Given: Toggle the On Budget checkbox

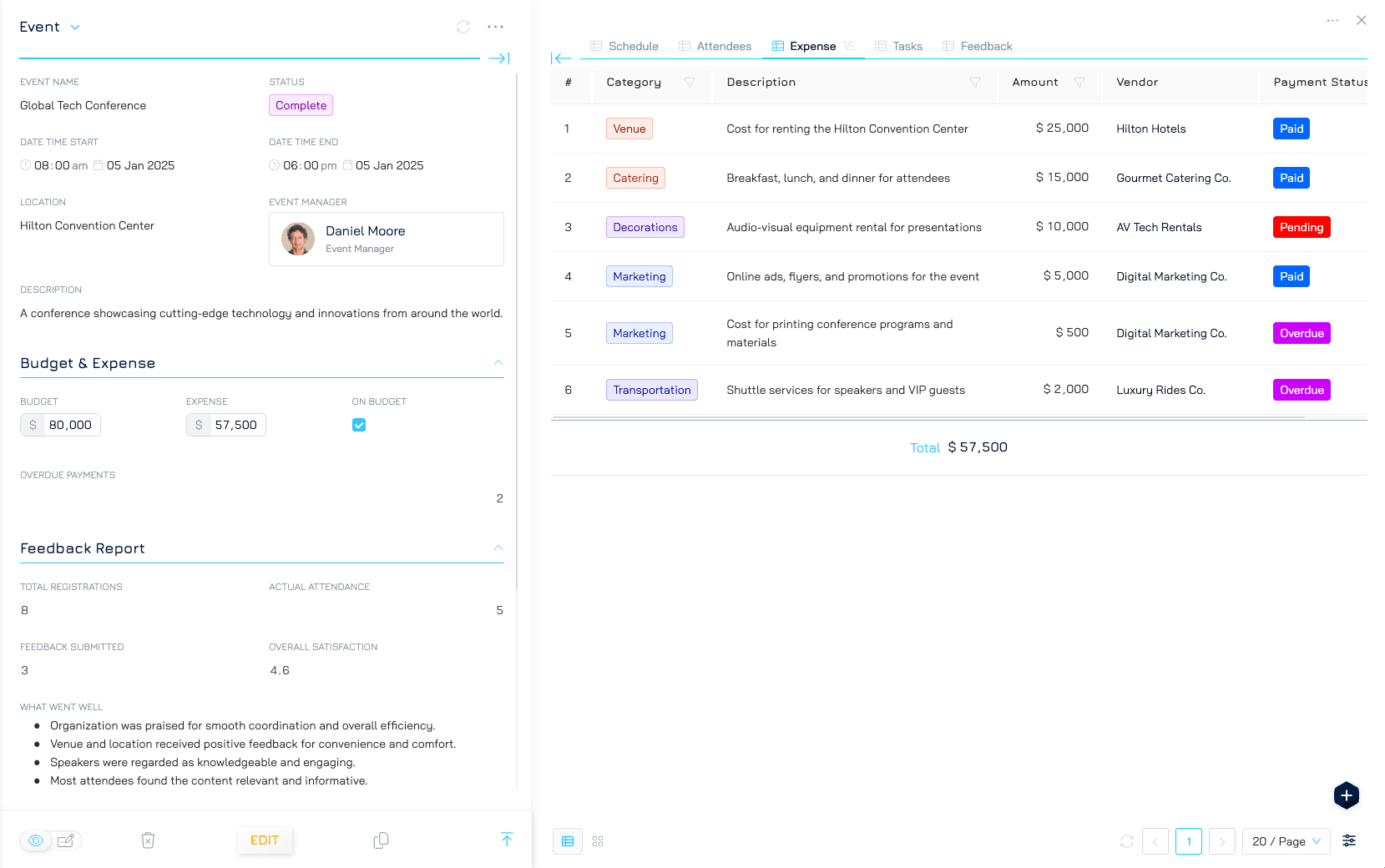Looking at the screenshot, I should click(359, 425).
